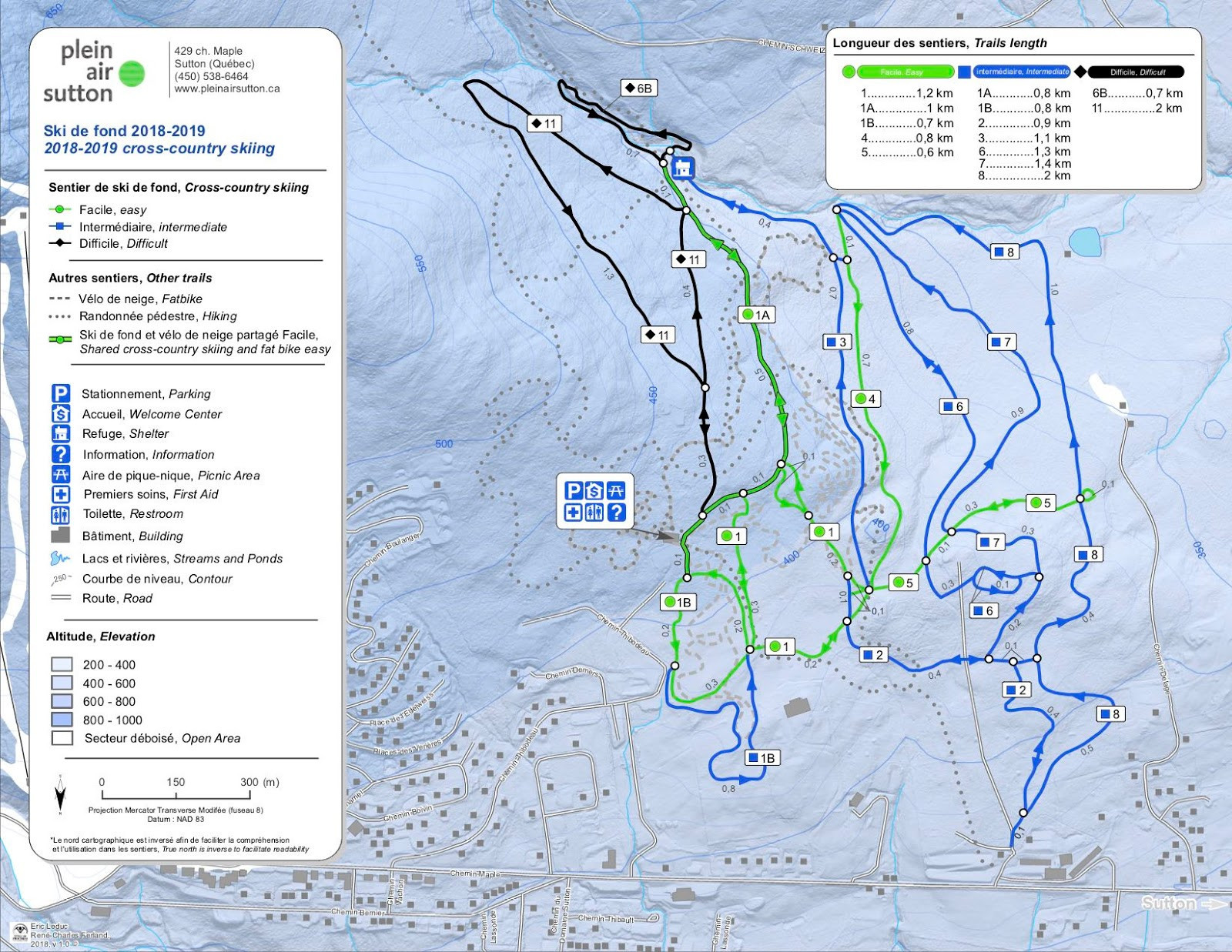Select the trail 3 intermediate marker on the map

836,342
